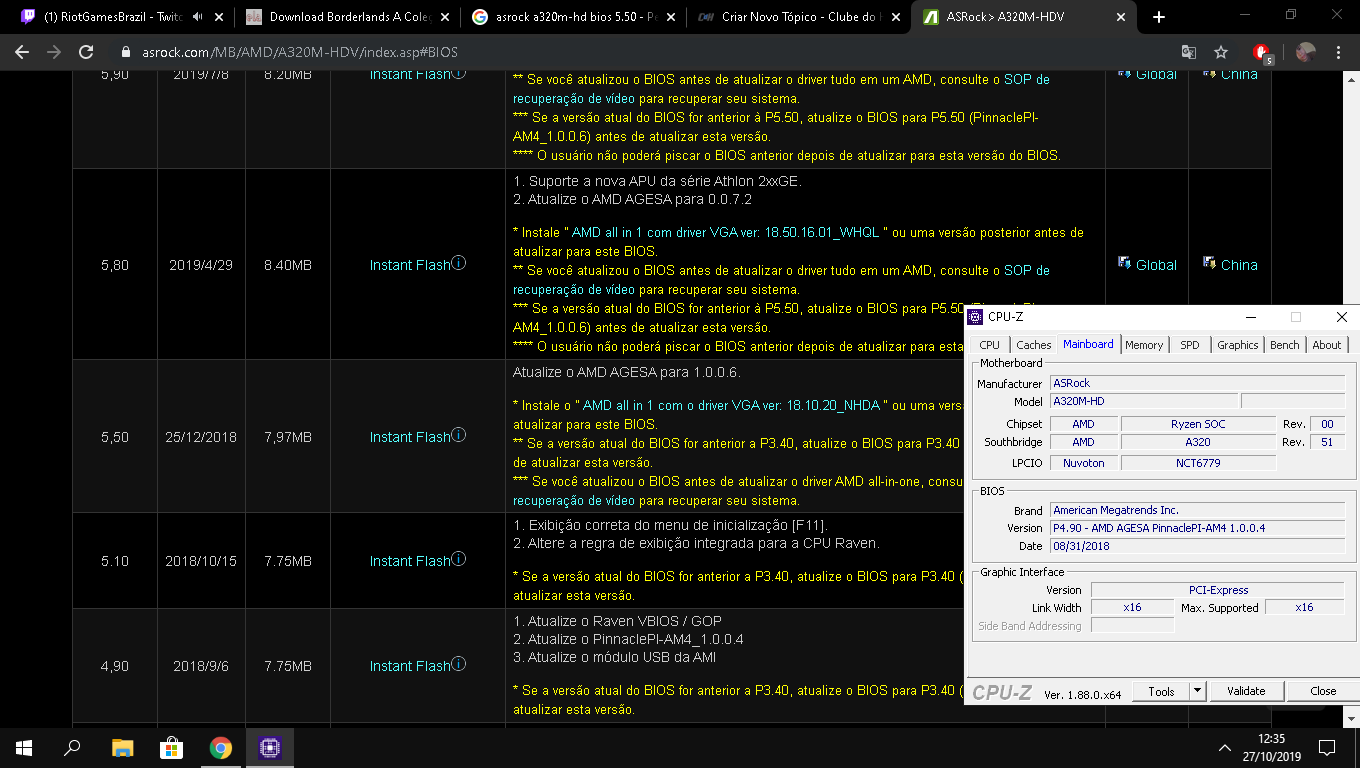The width and height of the screenshot is (1360, 768).
Task: Open the Graphics tab in CPU-Z
Action: tap(1237, 345)
